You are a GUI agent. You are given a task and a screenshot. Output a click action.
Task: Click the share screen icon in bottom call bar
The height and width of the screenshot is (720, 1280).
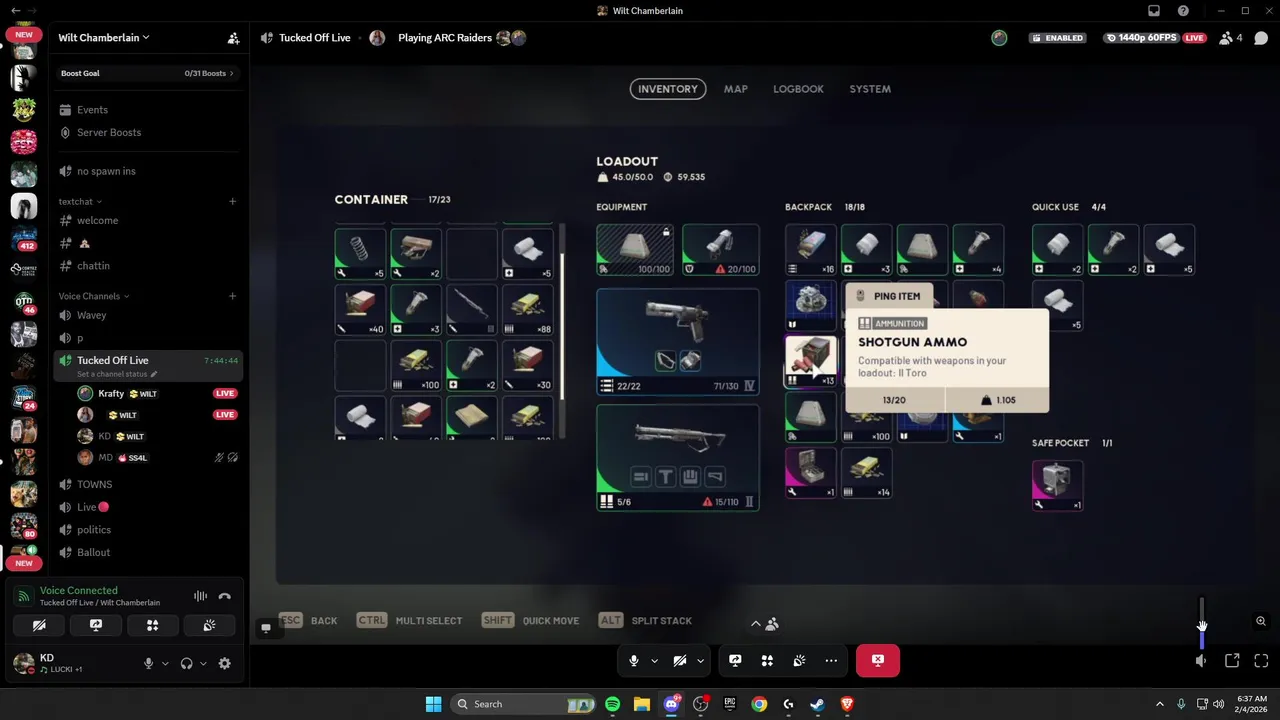click(x=735, y=661)
